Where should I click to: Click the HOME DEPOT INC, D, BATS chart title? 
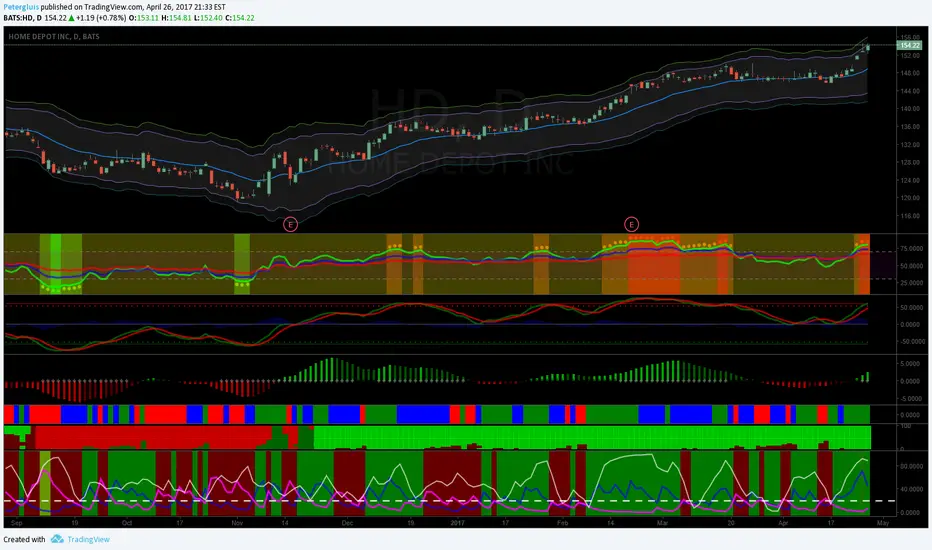coord(54,36)
